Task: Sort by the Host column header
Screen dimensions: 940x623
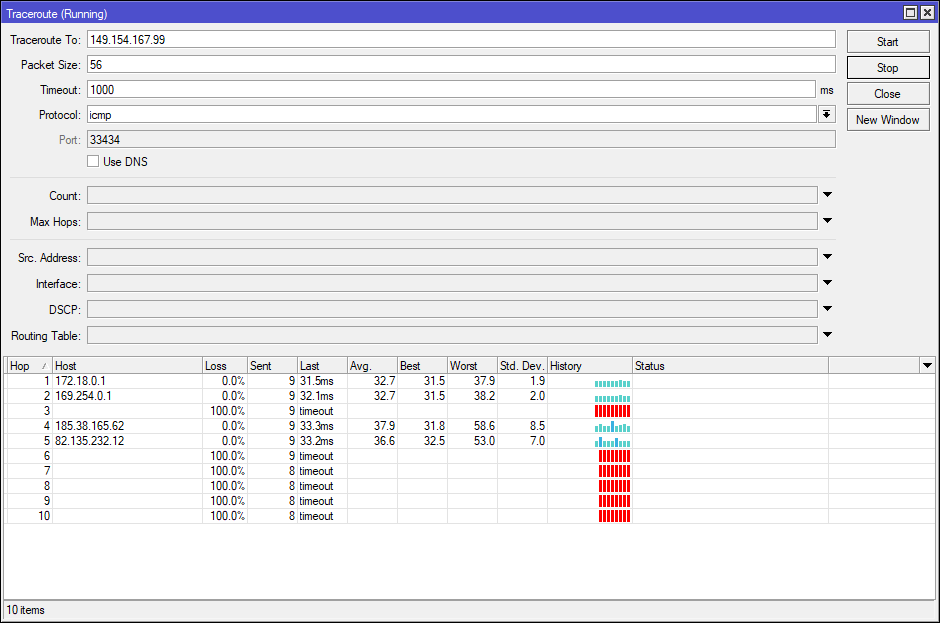Action: pyautogui.click(x=127, y=366)
